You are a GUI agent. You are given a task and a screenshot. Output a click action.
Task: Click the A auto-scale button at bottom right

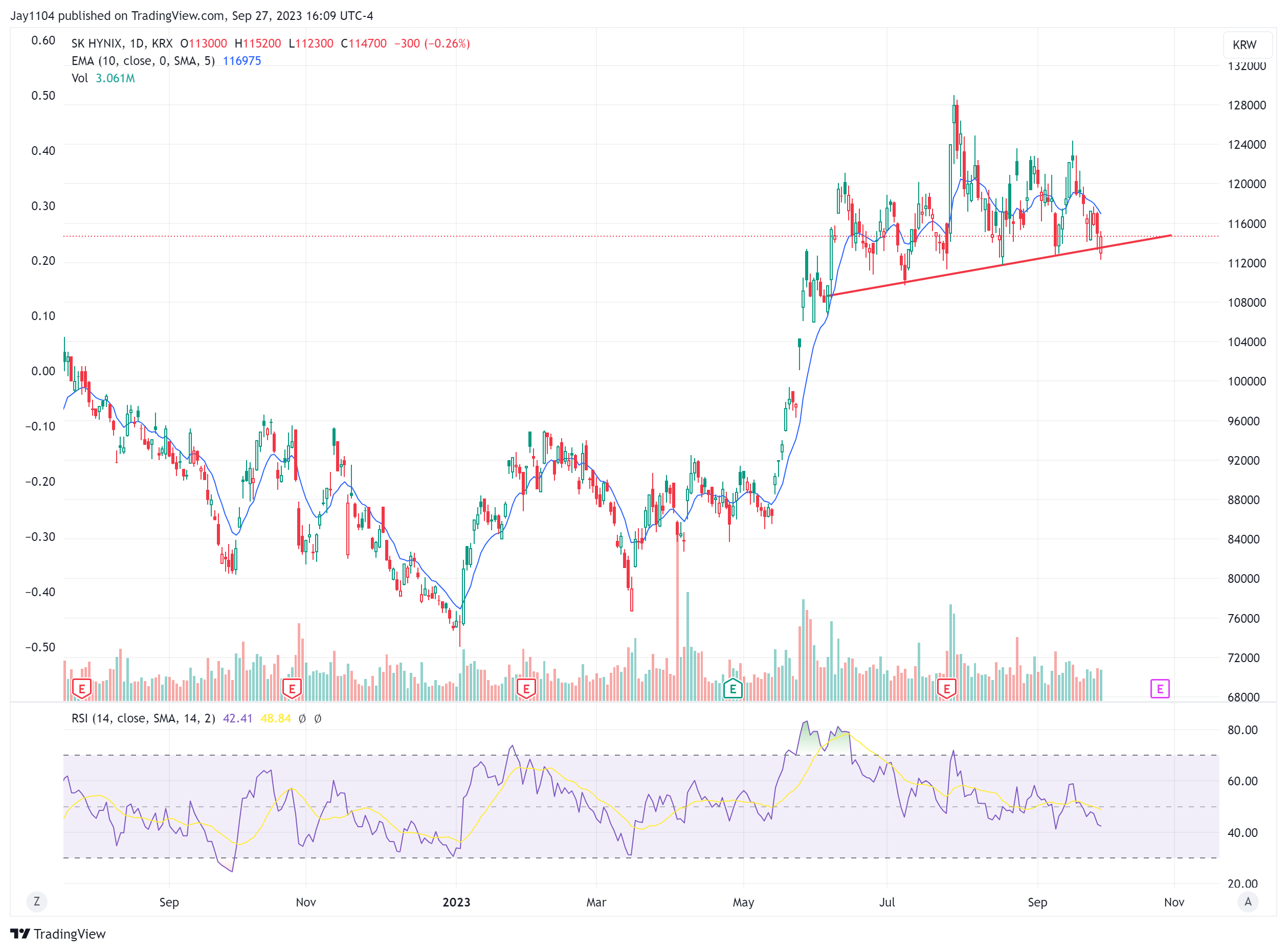click(x=1248, y=901)
